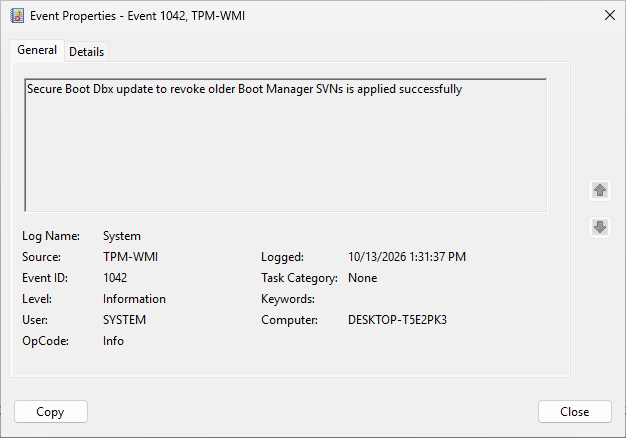The image size is (626, 438).
Task: Click the Level: label
Action: pos(37,299)
